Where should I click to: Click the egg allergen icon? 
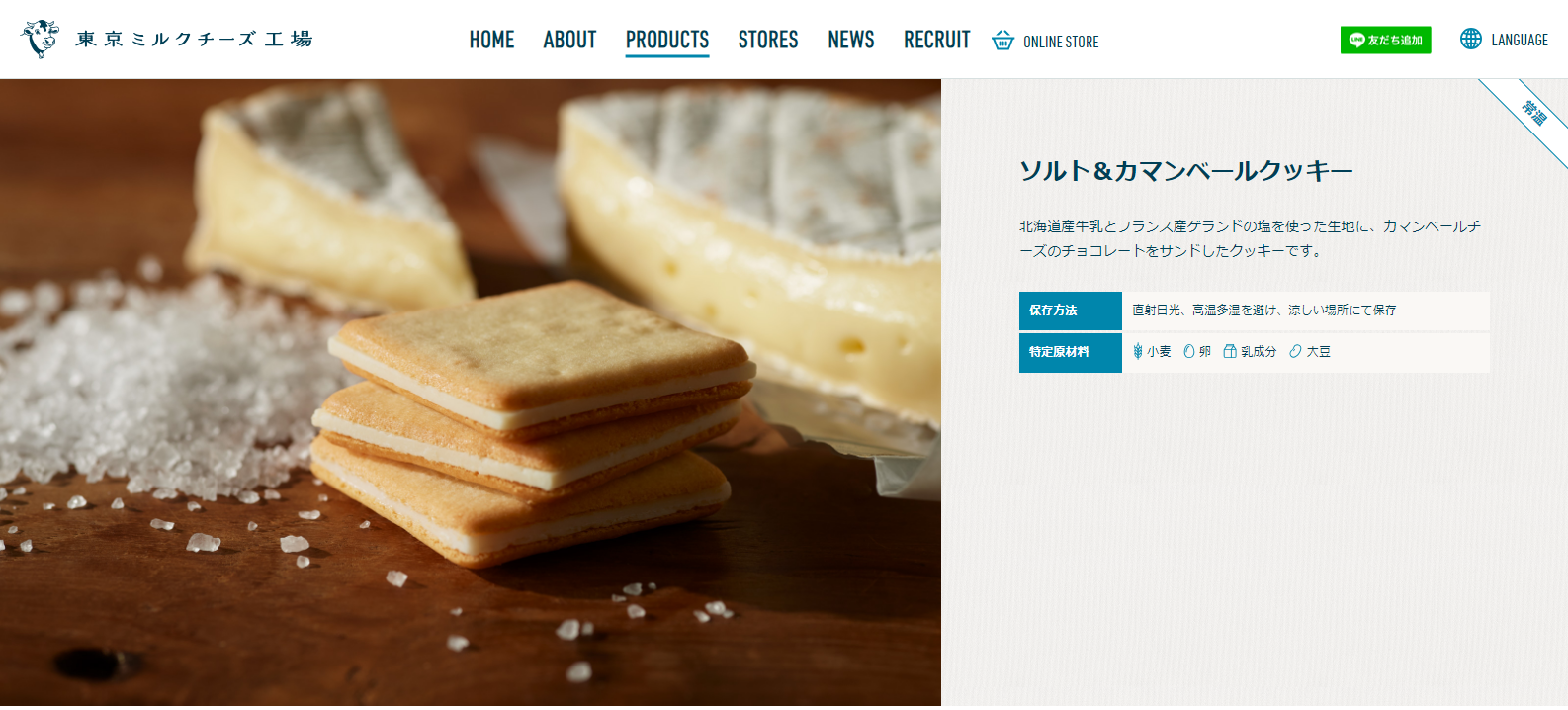coord(1189,351)
